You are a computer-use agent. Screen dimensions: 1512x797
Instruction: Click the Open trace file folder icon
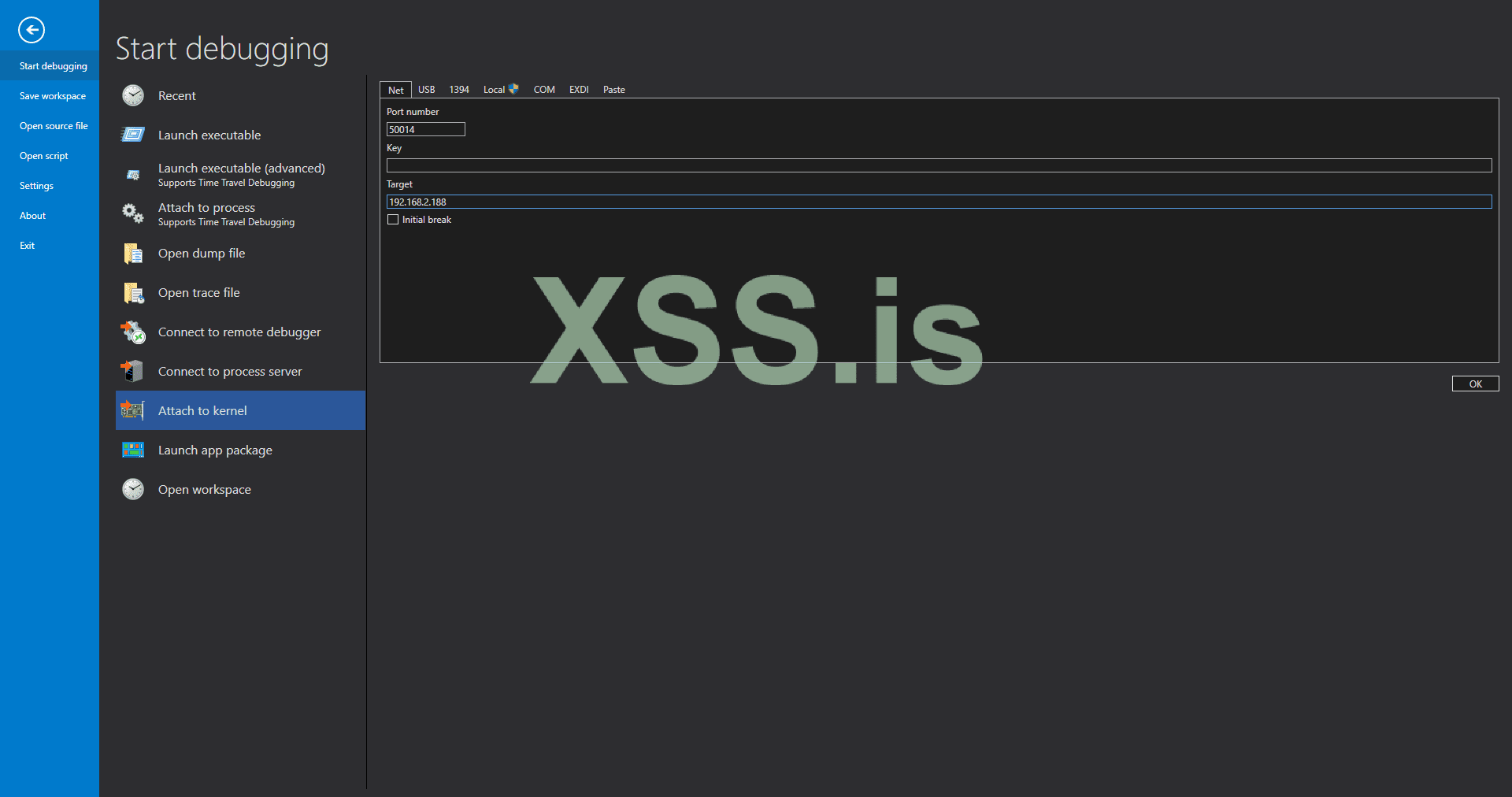coord(133,292)
